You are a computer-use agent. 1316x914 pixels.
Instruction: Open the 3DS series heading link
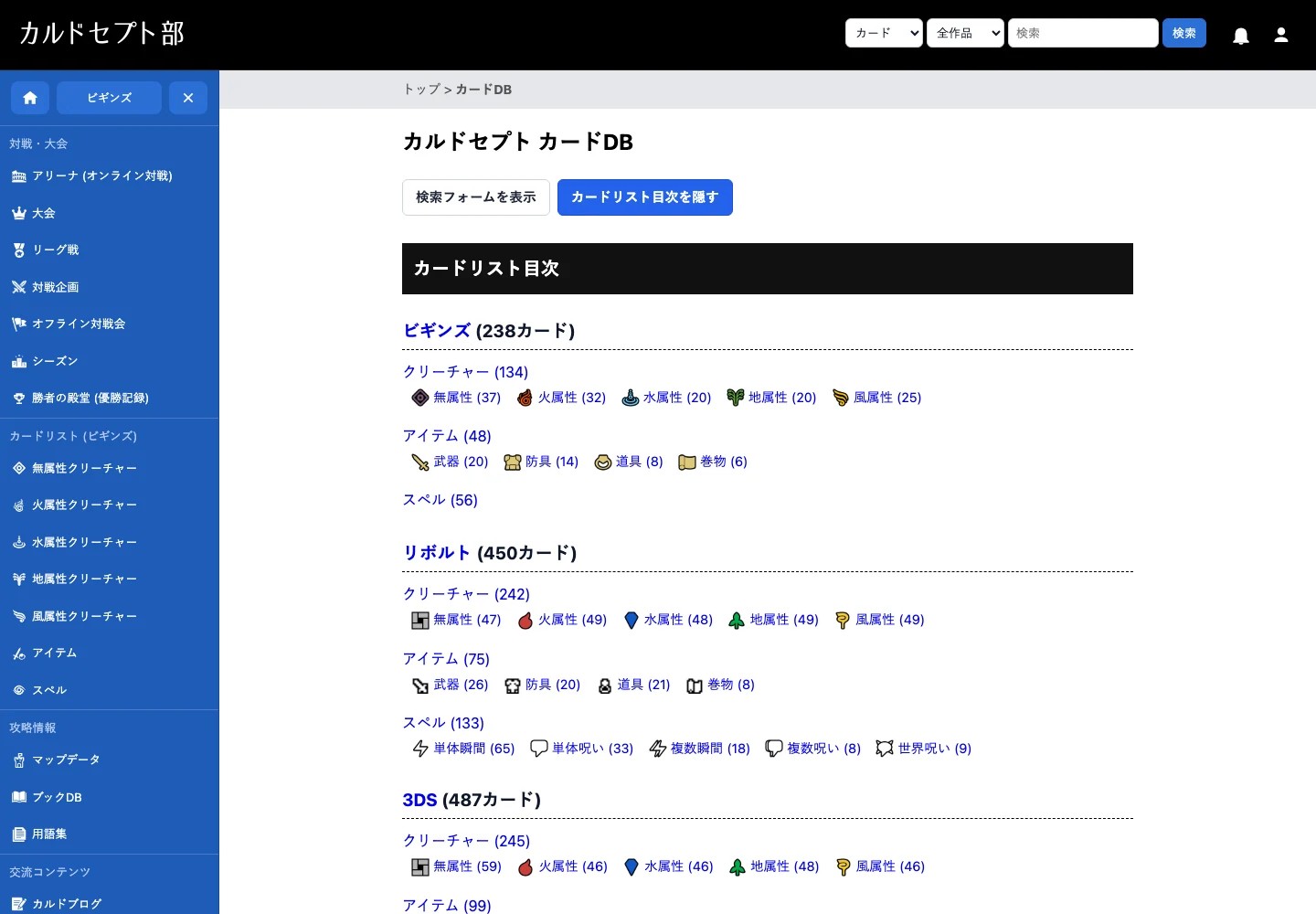click(419, 800)
